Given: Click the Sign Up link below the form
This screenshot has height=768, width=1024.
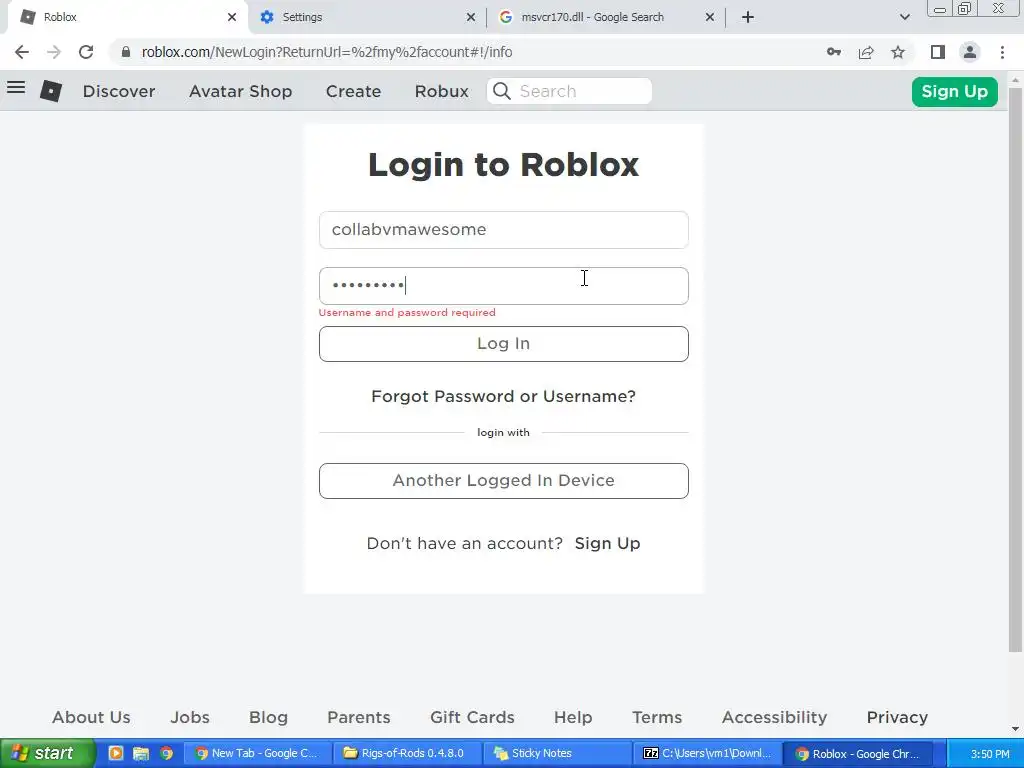Looking at the screenshot, I should (607, 543).
